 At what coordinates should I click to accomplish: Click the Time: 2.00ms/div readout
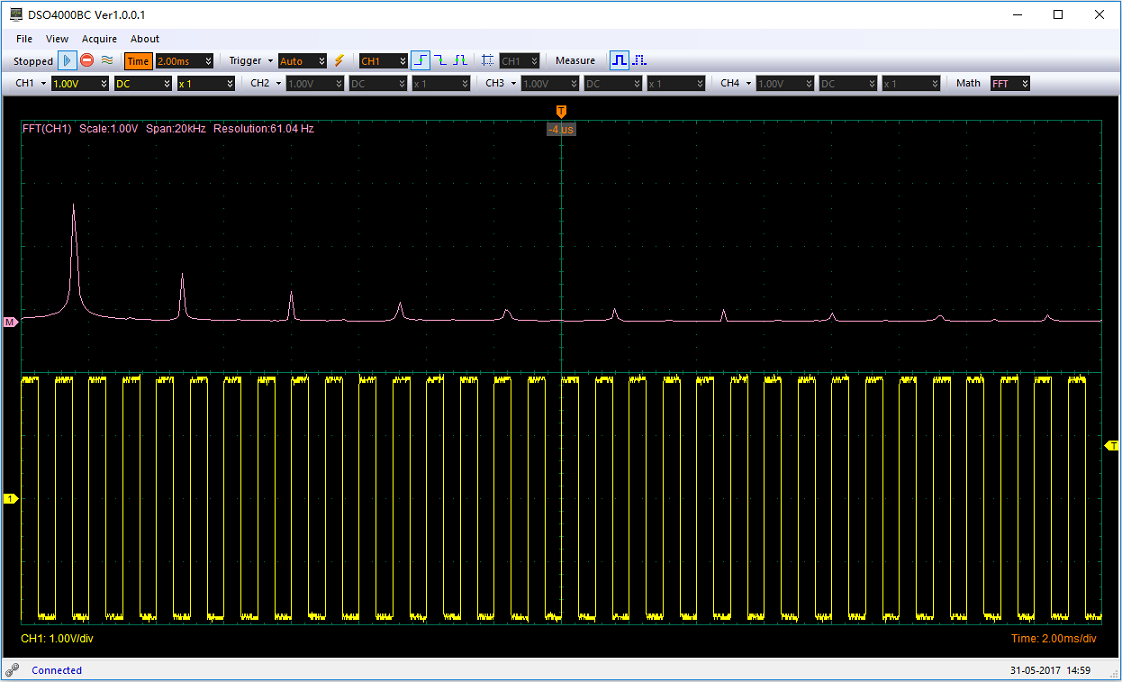coord(1053,638)
